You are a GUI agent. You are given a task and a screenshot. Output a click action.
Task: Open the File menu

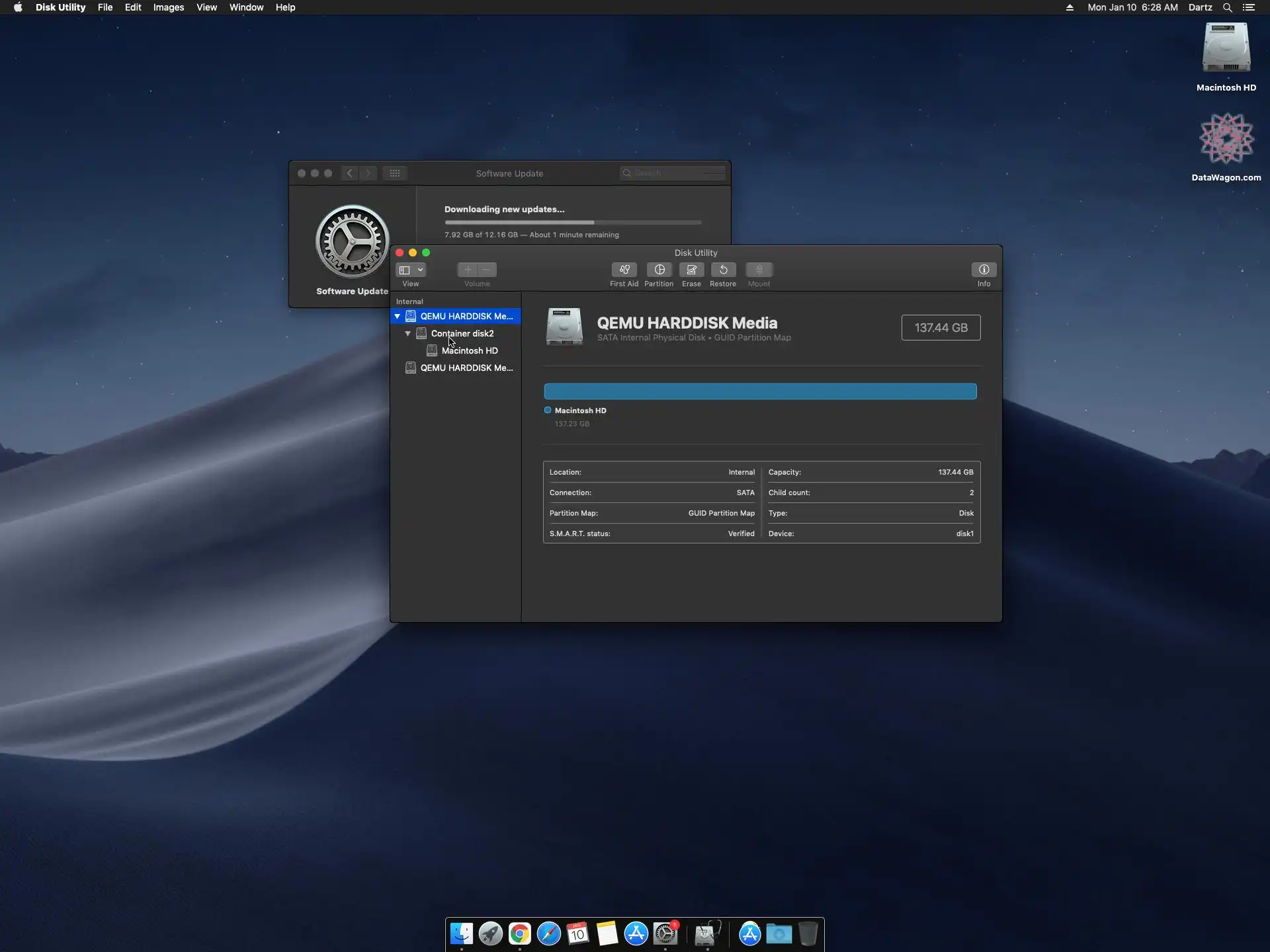pyautogui.click(x=105, y=7)
